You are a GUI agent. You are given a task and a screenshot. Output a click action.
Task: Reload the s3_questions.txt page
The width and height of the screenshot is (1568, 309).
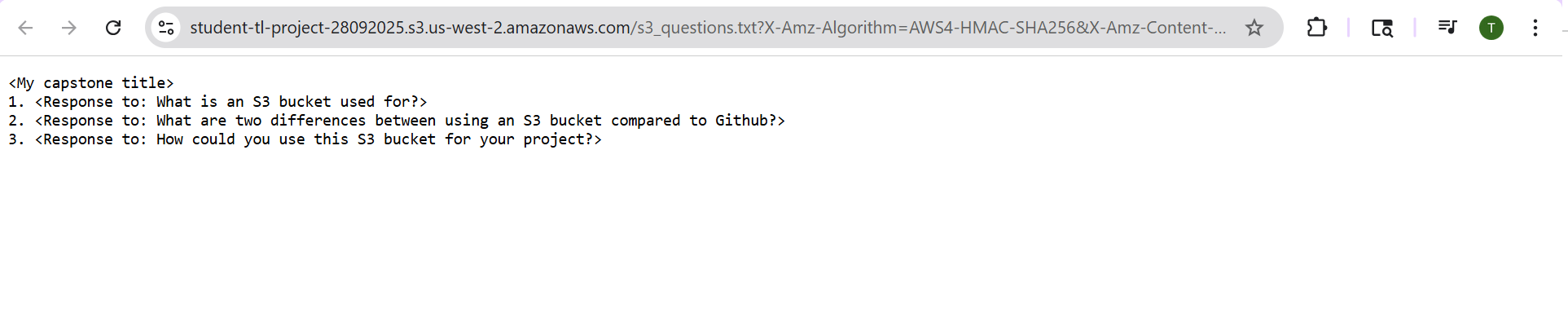point(113,28)
